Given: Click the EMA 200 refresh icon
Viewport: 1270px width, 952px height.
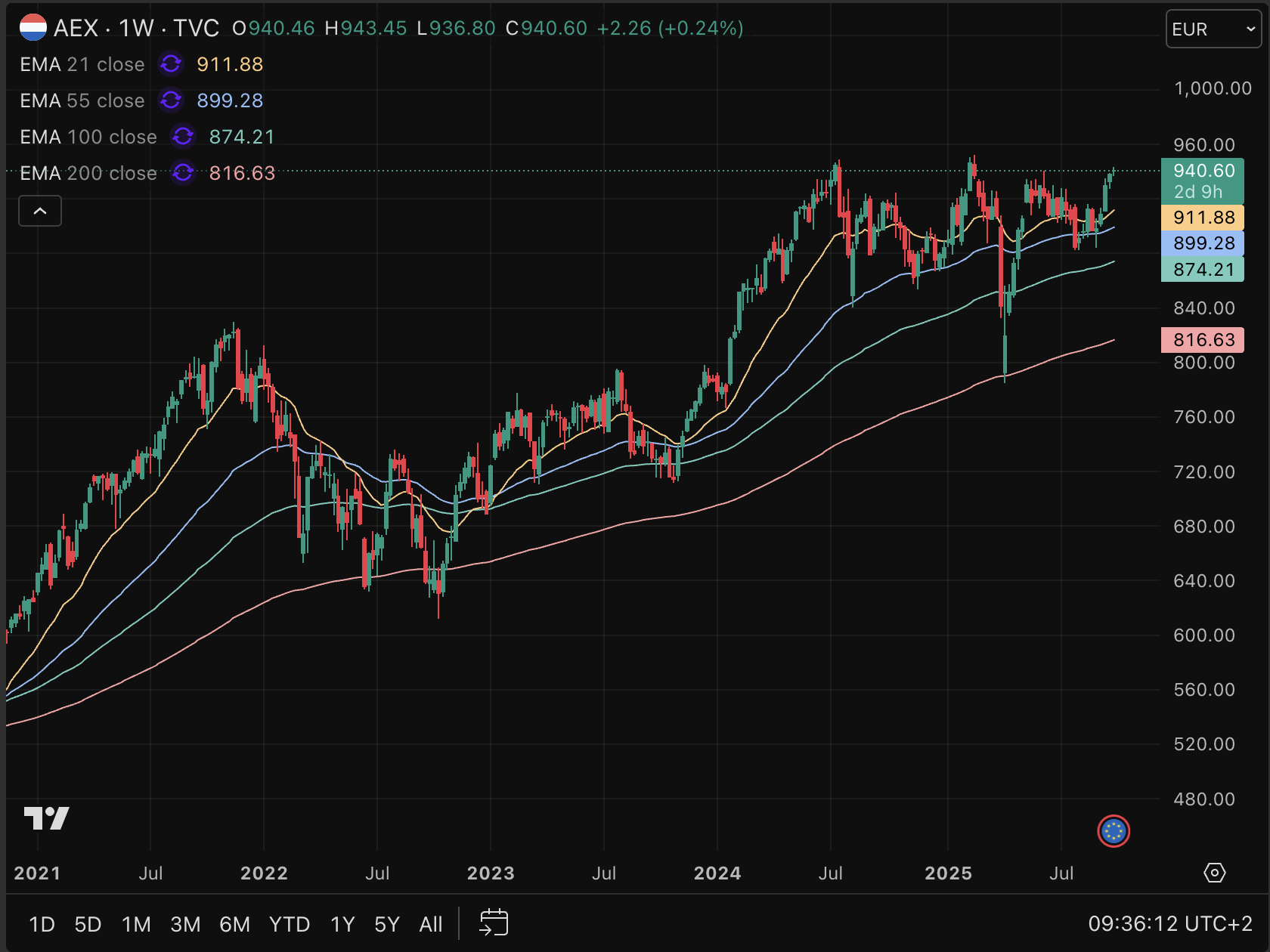Looking at the screenshot, I should (183, 173).
